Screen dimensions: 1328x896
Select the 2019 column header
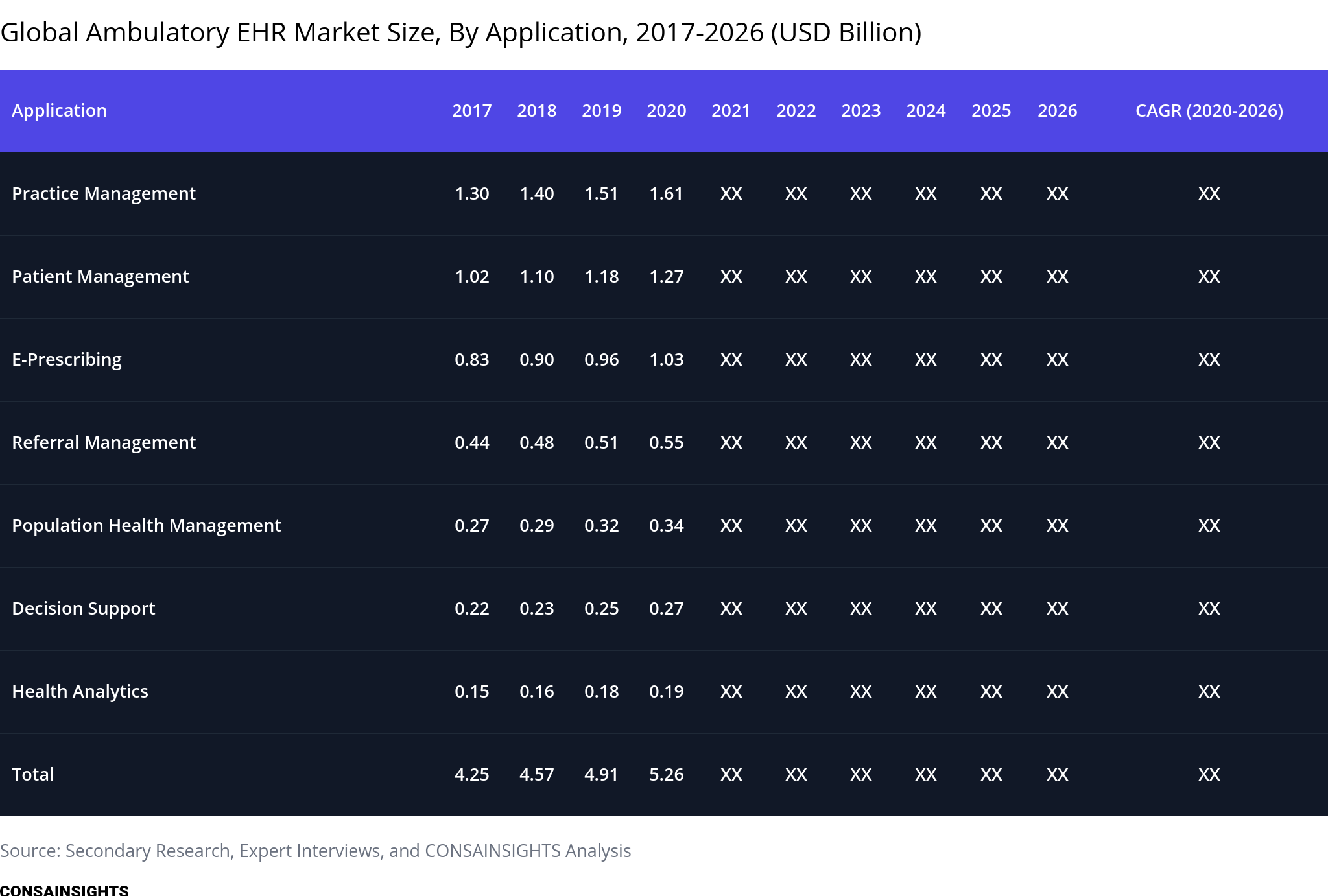click(x=602, y=111)
